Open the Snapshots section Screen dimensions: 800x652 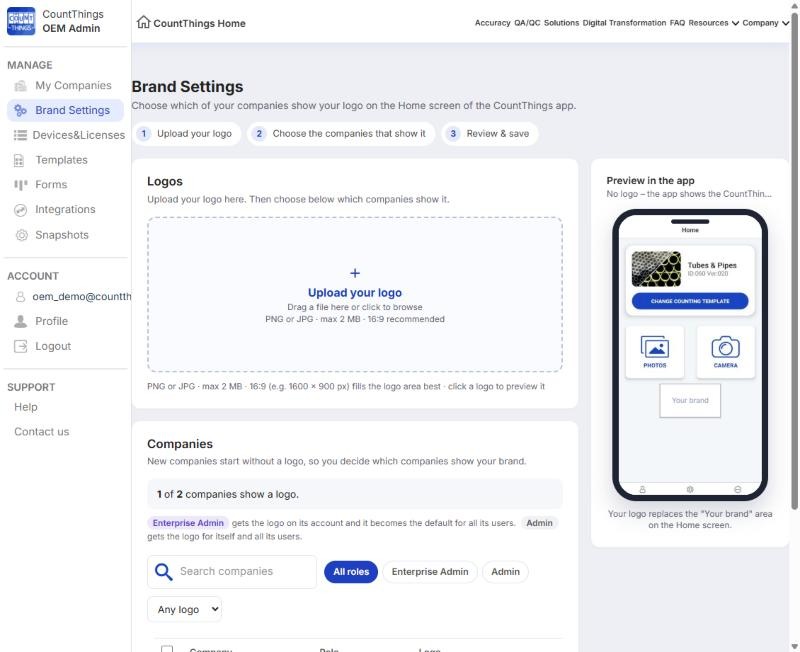63,235
